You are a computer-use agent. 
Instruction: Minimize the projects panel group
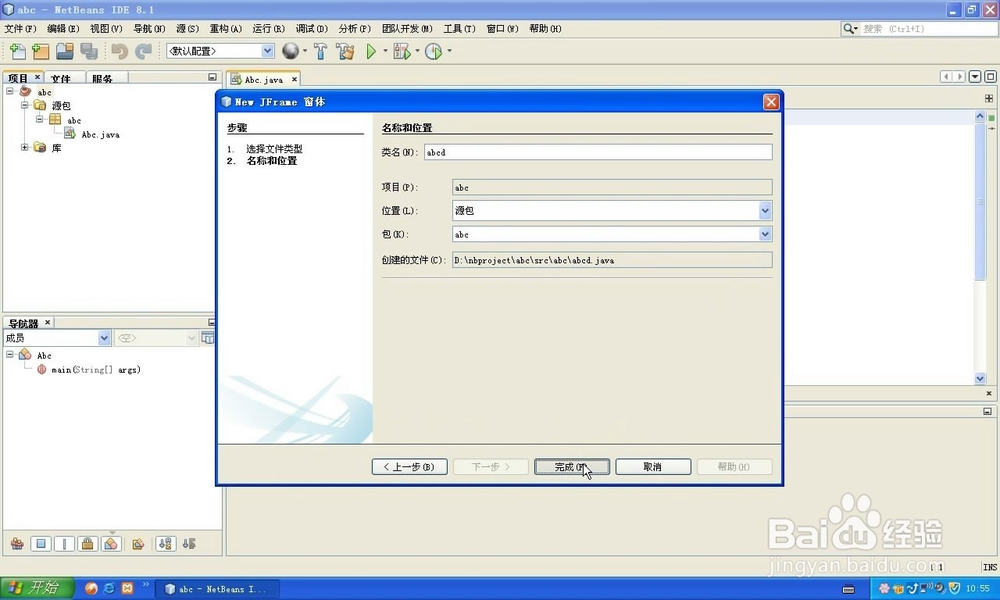coord(212,77)
